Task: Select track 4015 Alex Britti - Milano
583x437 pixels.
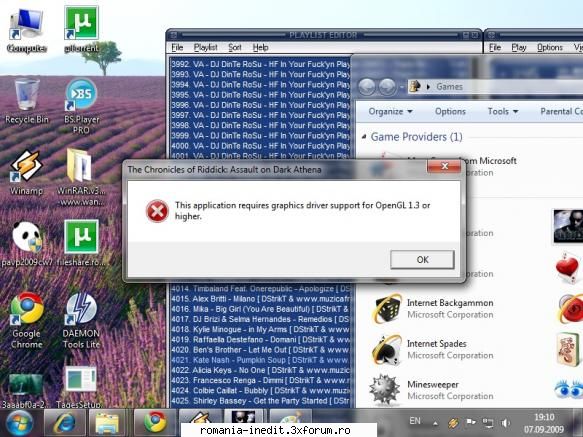Action: (260, 299)
